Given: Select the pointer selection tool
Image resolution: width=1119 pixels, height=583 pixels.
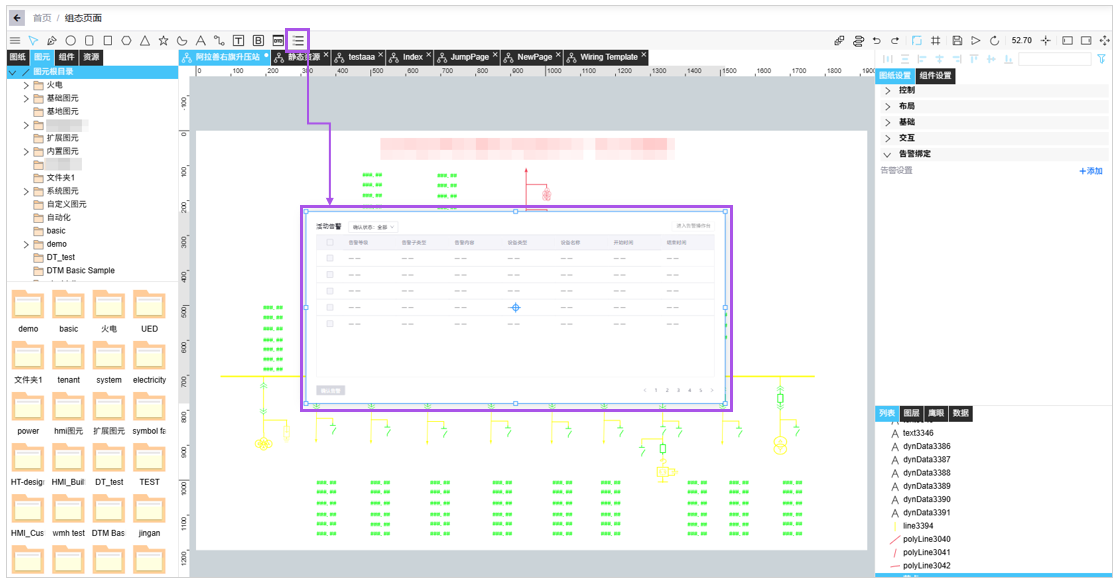Looking at the screenshot, I should click(x=33, y=40).
